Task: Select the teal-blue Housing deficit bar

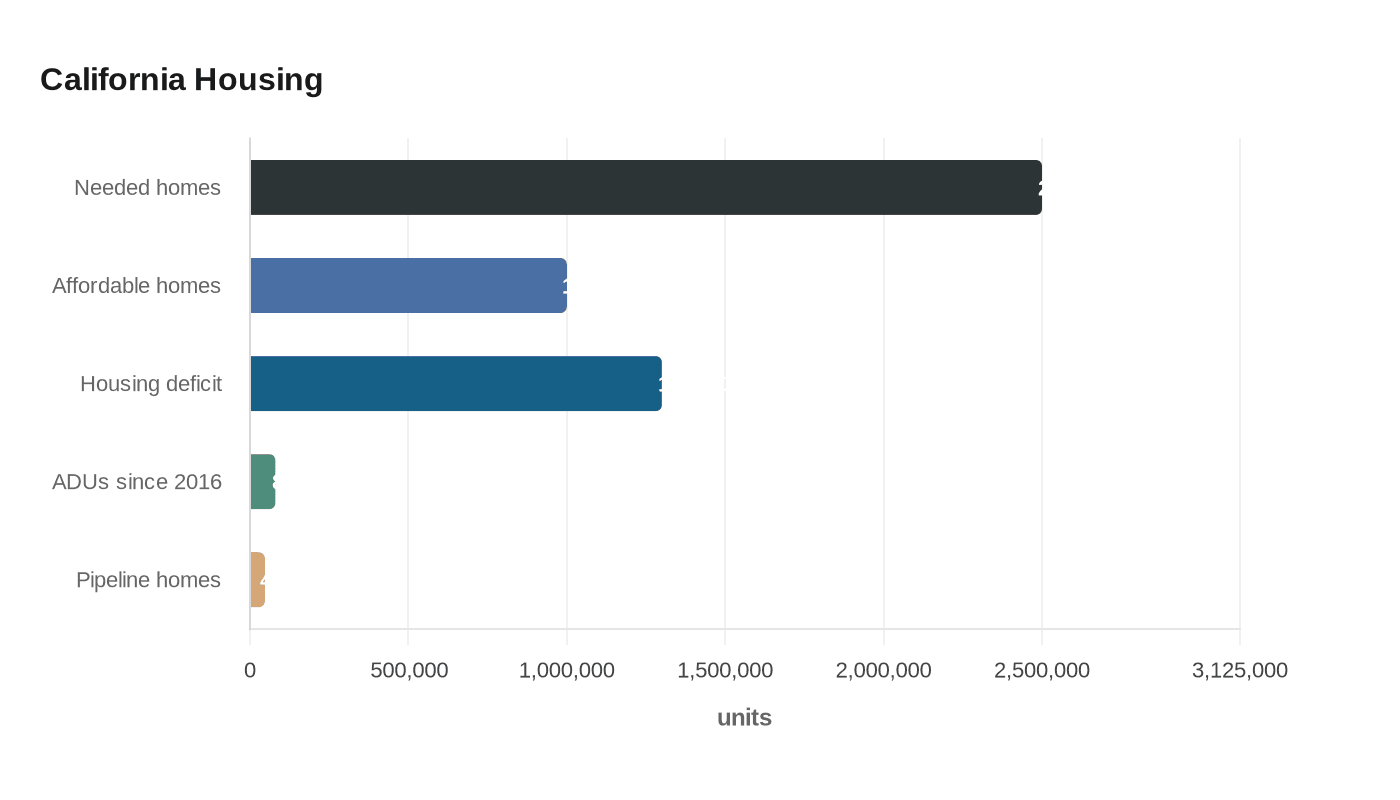Action: click(455, 383)
